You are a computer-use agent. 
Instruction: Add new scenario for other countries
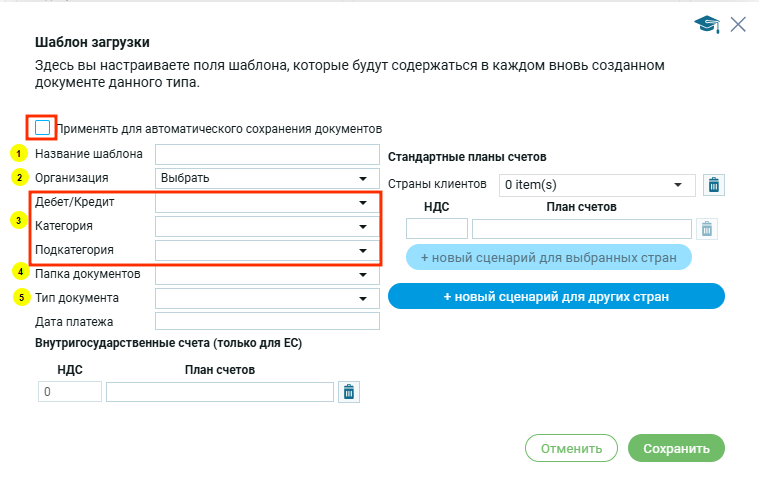555,297
